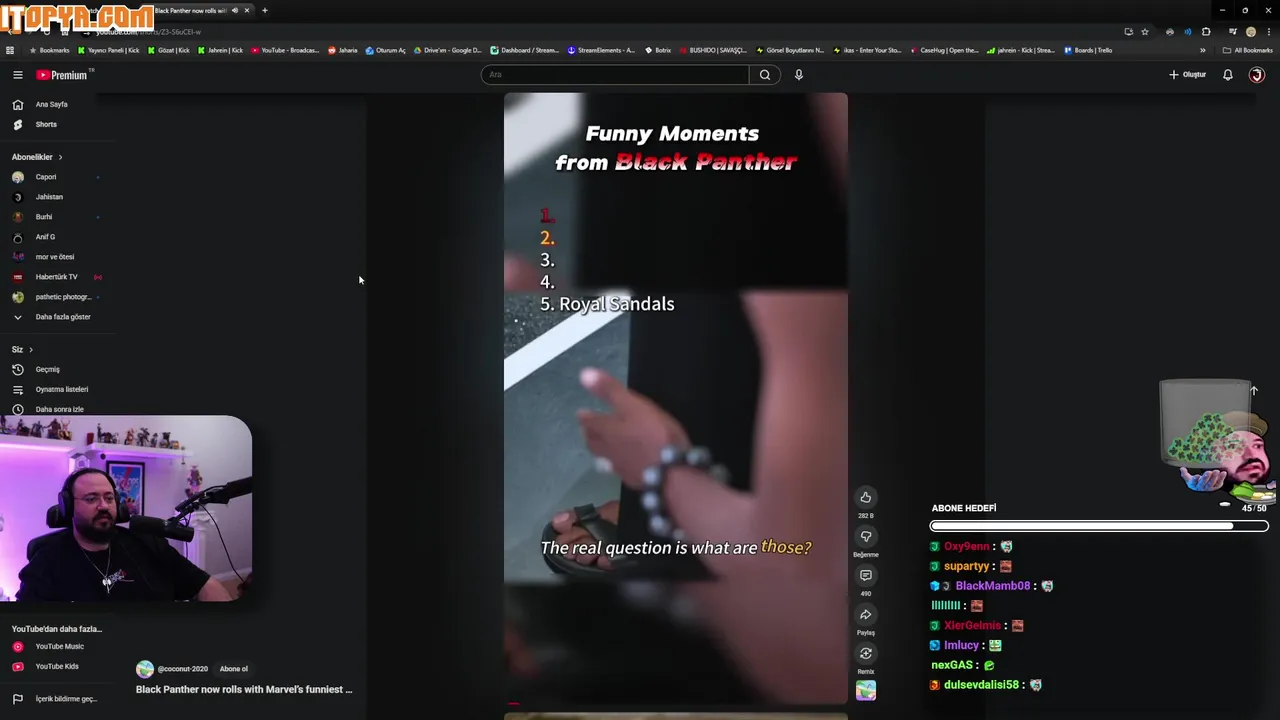Click oxy9enn in stream chat
The image size is (1280, 720).
click(x=966, y=547)
